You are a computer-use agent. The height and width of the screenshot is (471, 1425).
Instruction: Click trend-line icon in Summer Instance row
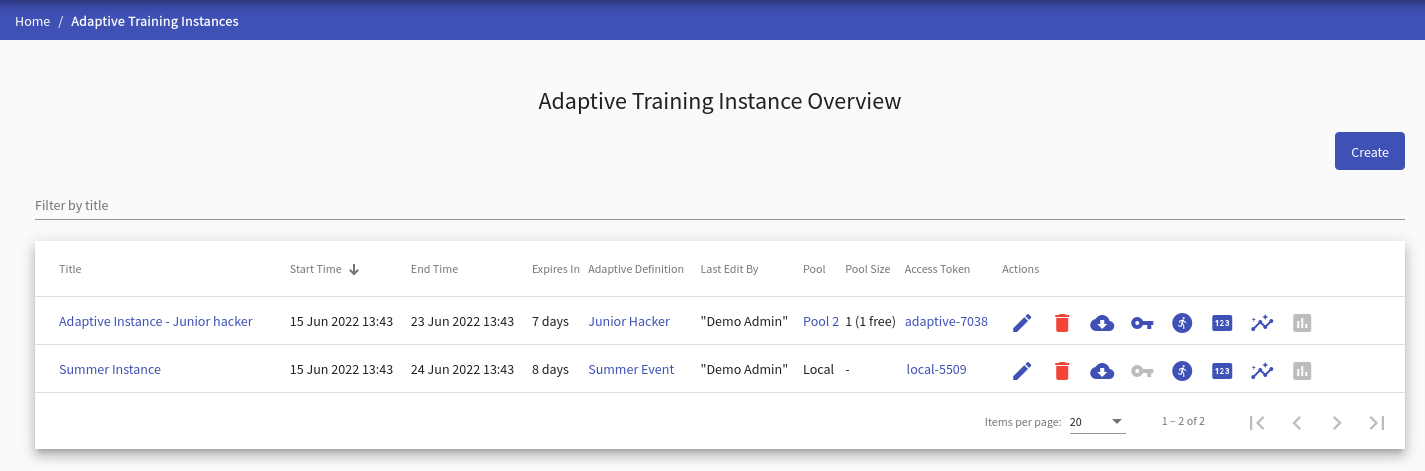pyautogui.click(x=1262, y=370)
